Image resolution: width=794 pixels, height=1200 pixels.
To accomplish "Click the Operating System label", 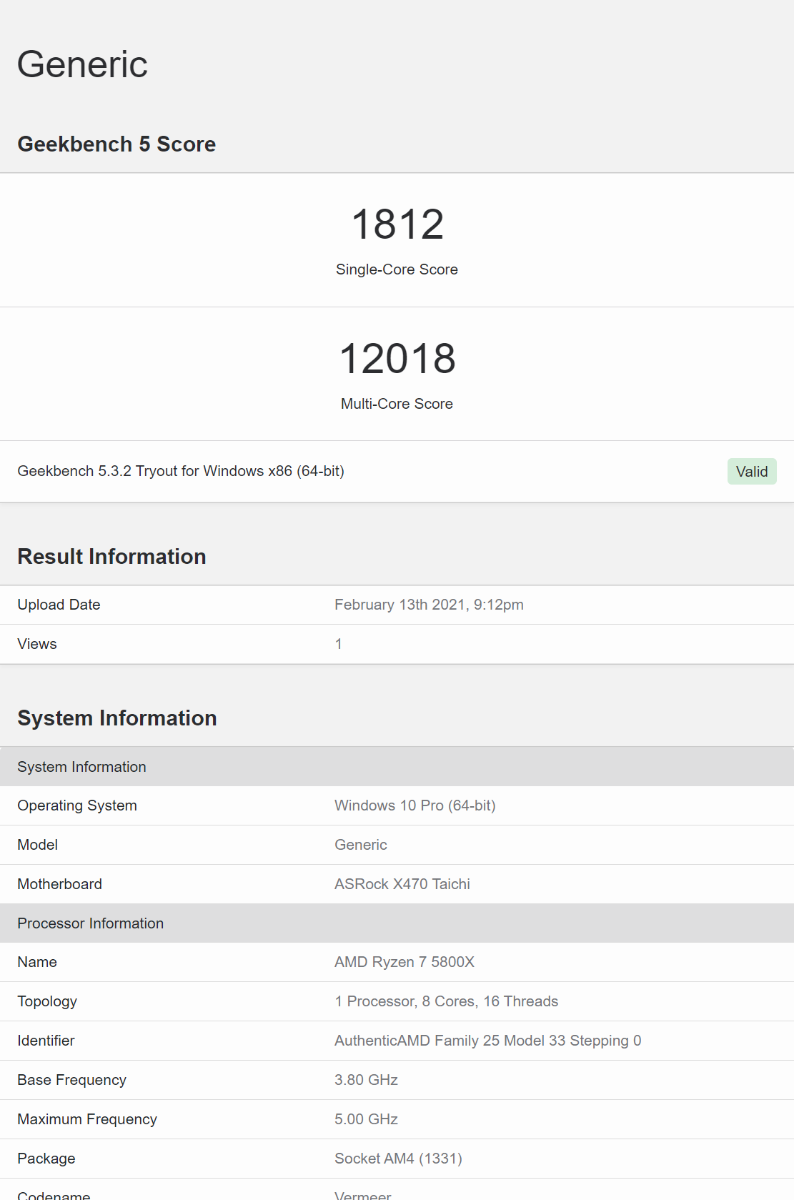I will (77, 806).
